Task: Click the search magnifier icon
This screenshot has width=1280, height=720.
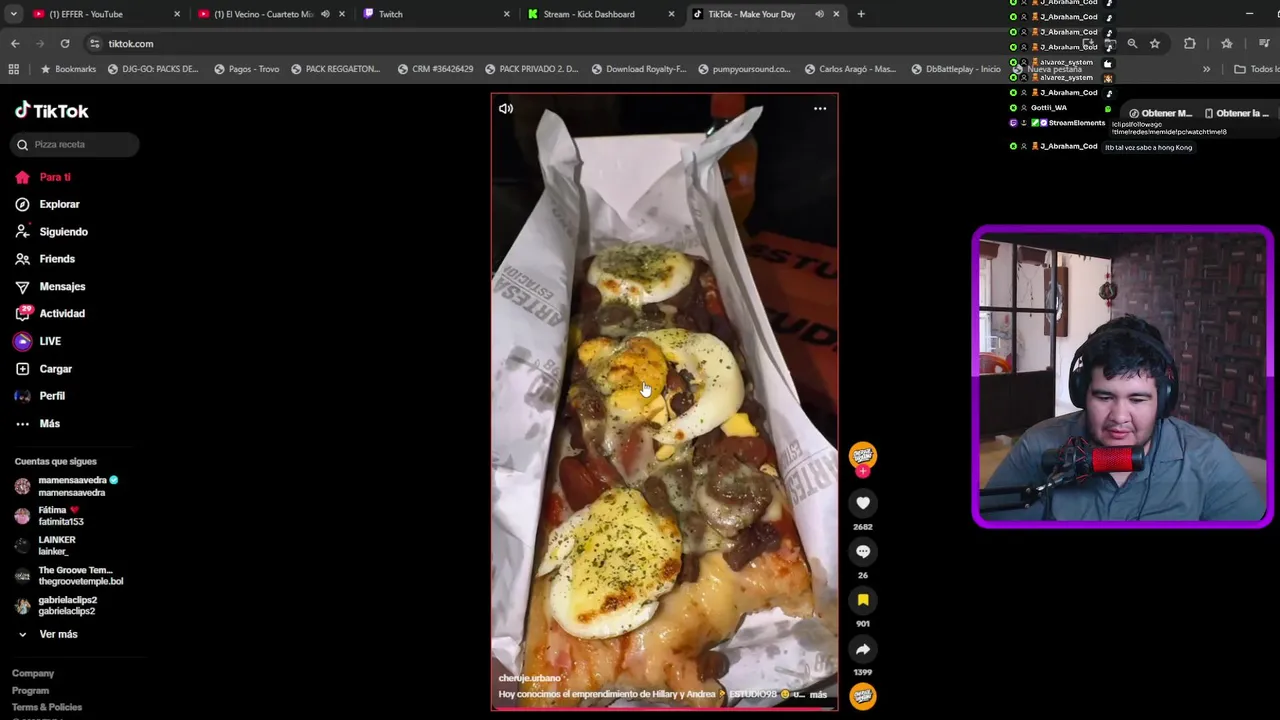Action: pos(22,145)
